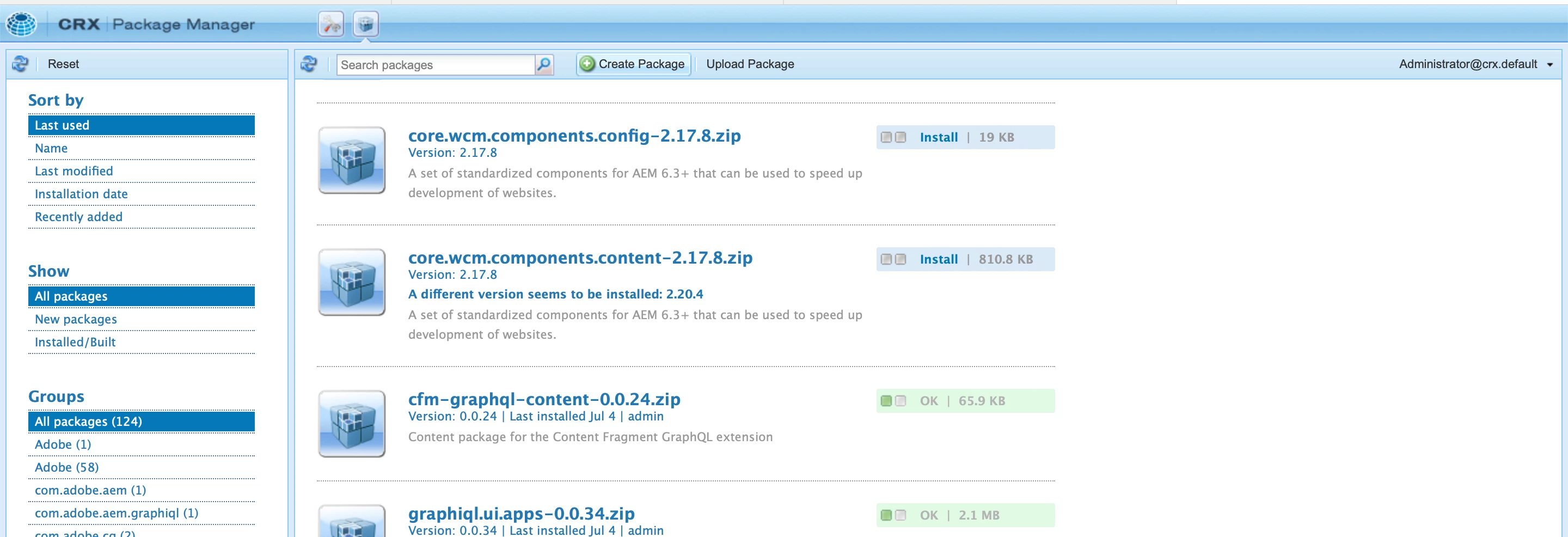Sort packages by Last modified
Viewport: 1568px width, 537px height.
tap(141, 171)
